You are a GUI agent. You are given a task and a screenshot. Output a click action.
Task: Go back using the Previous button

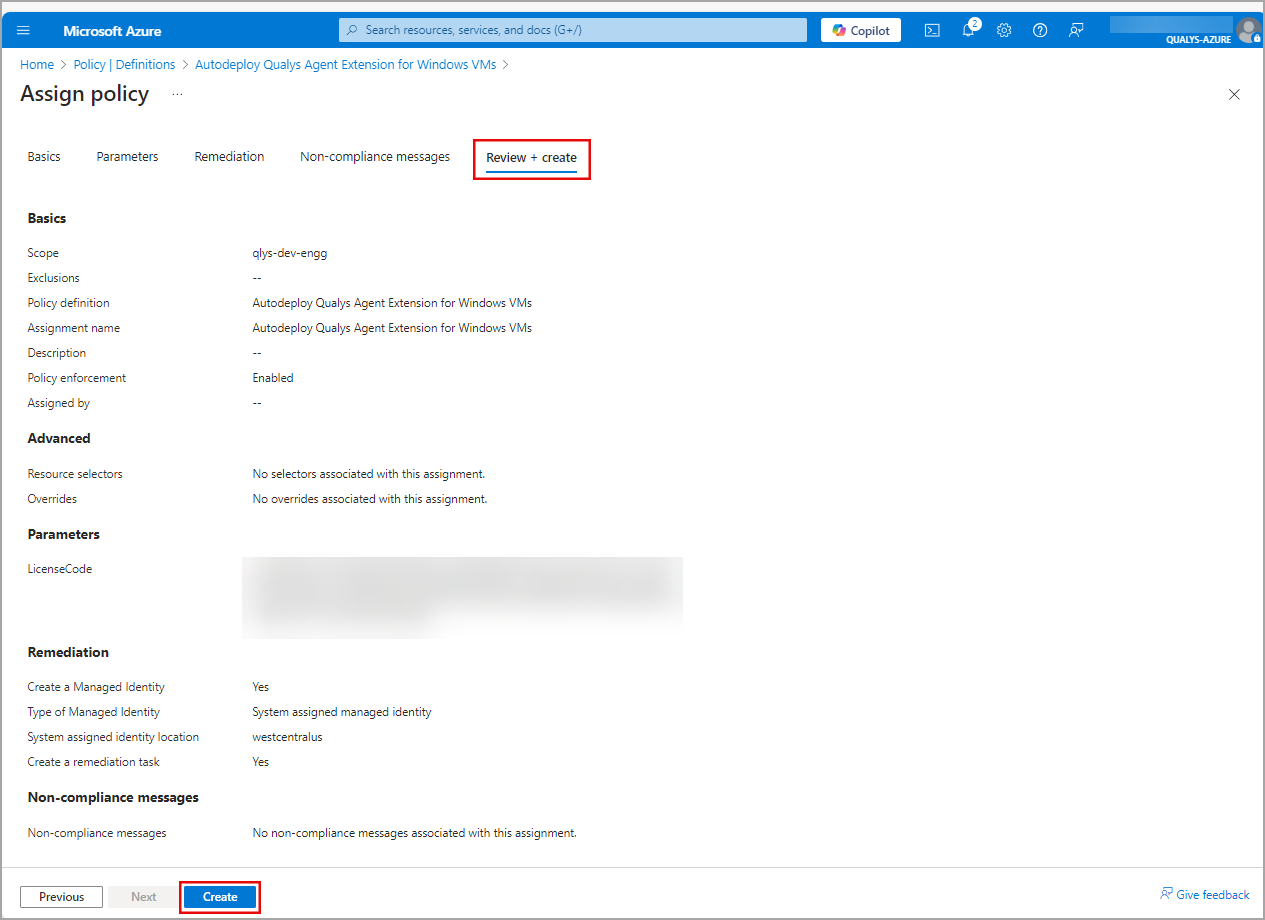point(61,896)
